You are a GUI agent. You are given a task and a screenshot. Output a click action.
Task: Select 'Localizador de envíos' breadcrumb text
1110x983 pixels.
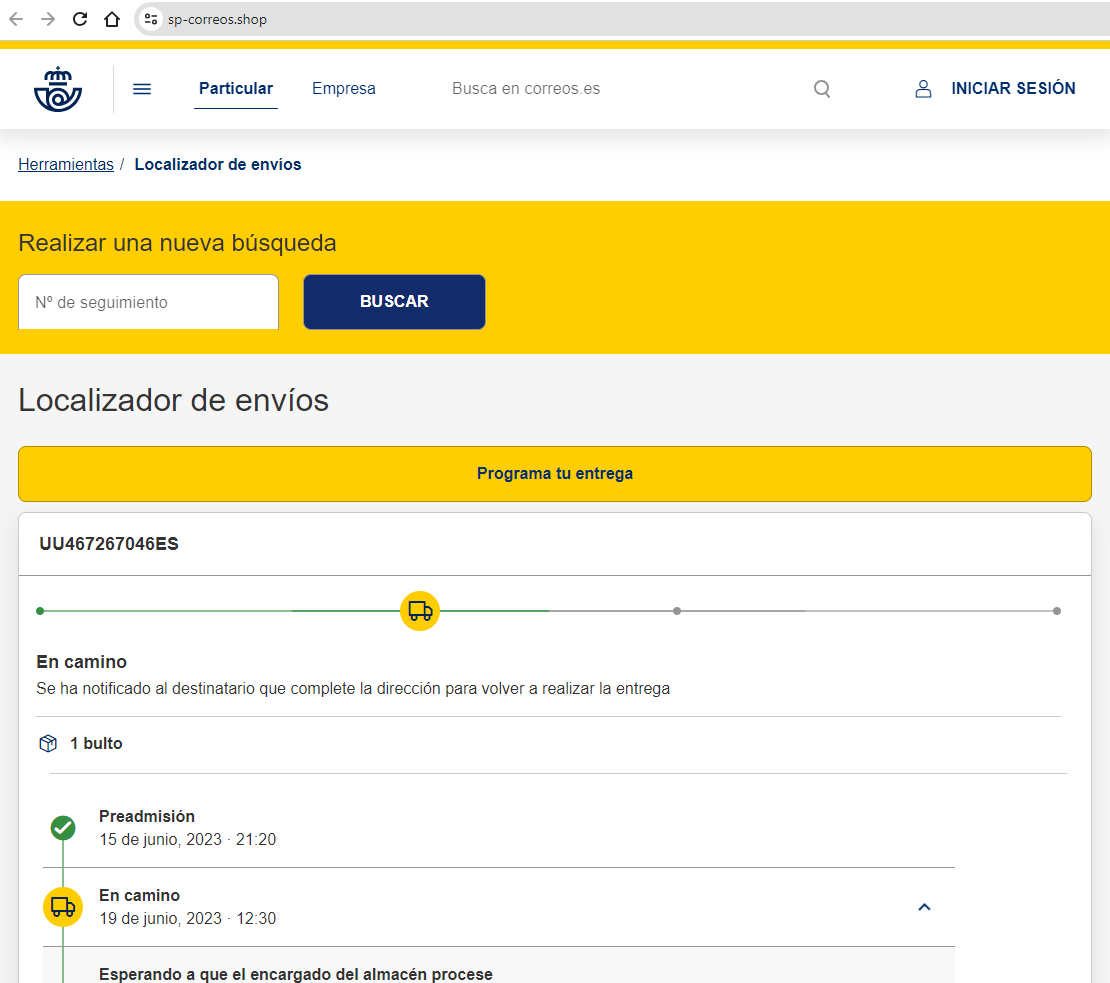[x=218, y=164]
